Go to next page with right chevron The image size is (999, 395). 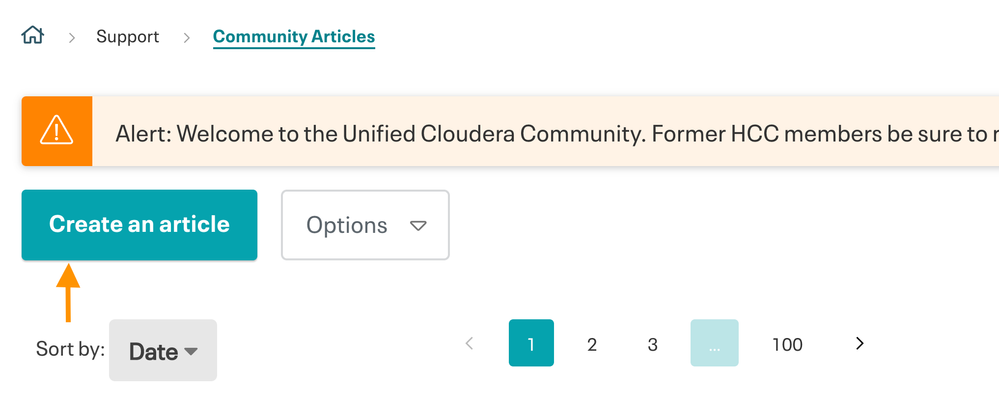pyautogui.click(x=859, y=343)
